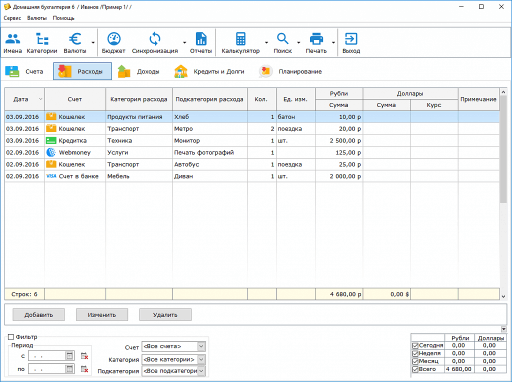Click the table scrollbar up arrow
Viewport: 512px width, 382px height.
(503, 92)
